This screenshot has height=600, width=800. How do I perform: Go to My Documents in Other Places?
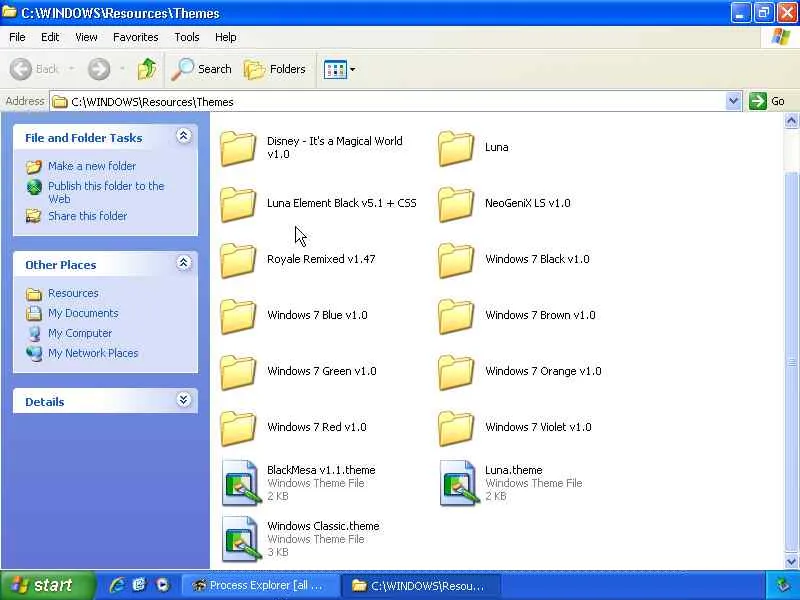pos(83,313)
